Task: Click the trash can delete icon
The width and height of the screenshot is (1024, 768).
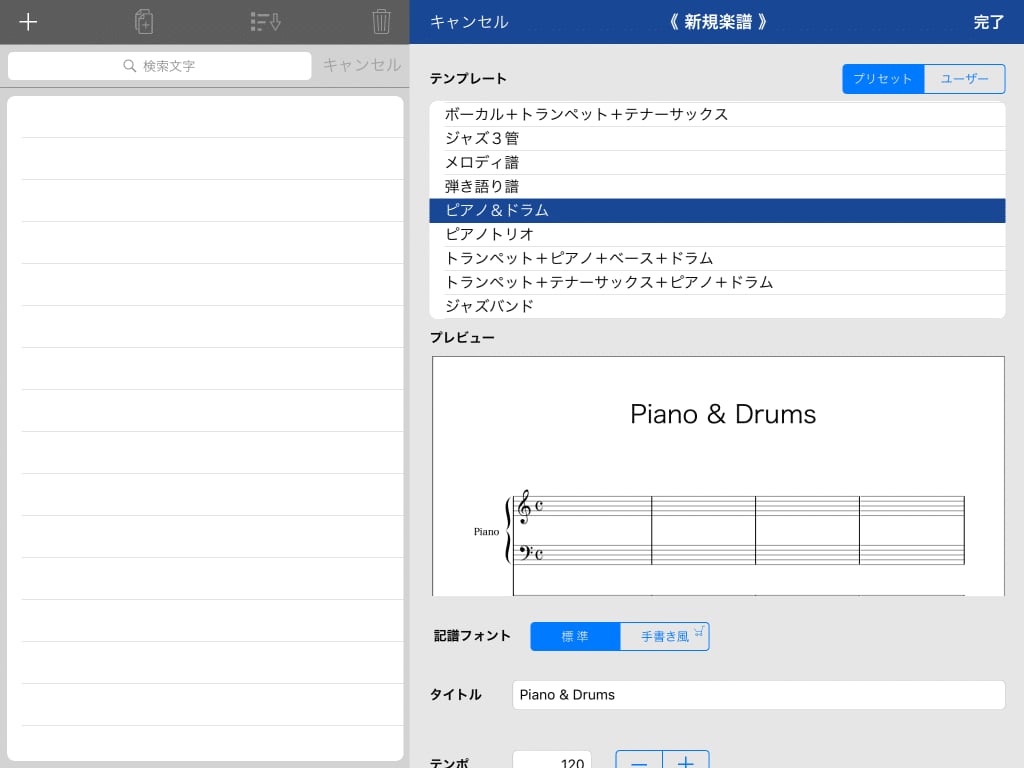Action: tap(381, 22)
